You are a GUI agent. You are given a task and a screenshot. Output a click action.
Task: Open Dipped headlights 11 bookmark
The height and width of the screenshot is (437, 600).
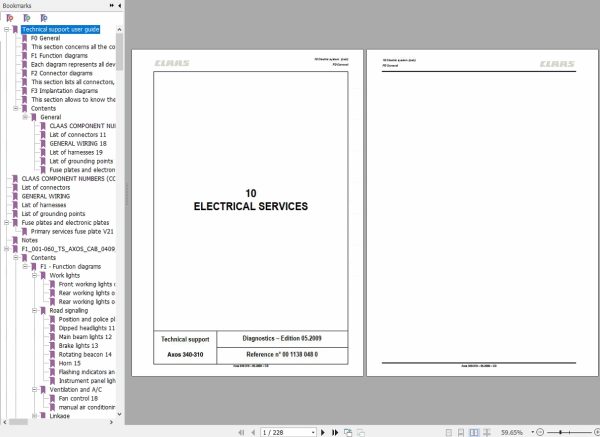tap(86, 328)
